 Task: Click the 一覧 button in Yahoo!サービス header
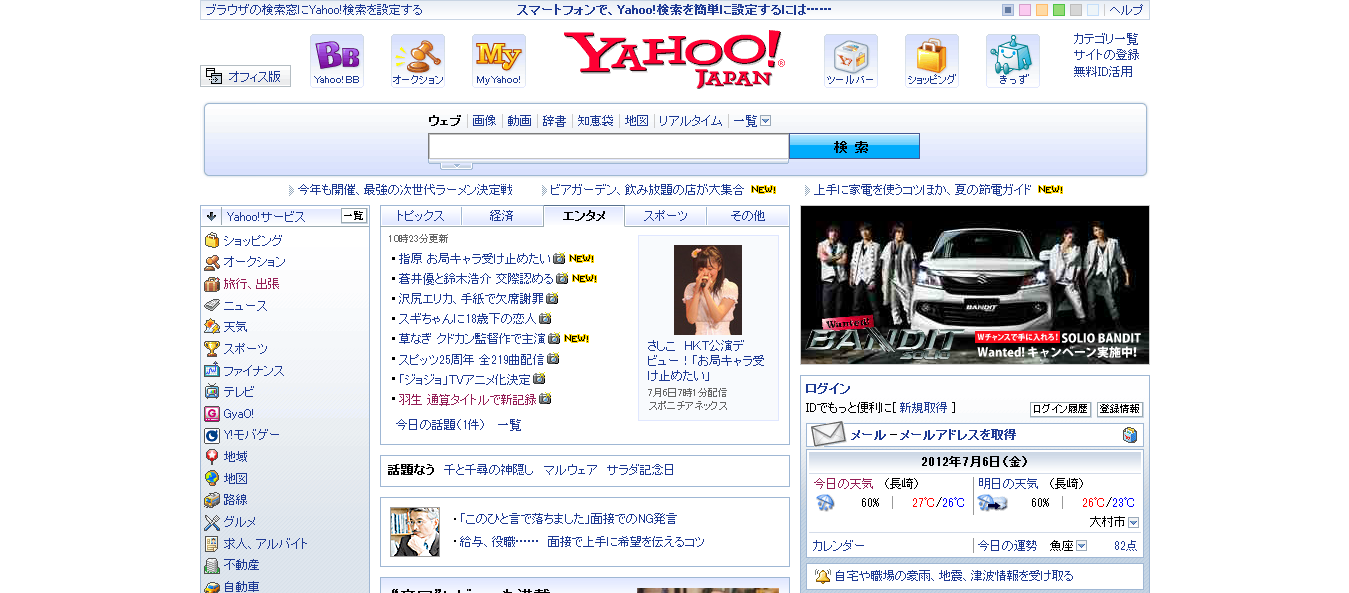click(354, 216)
